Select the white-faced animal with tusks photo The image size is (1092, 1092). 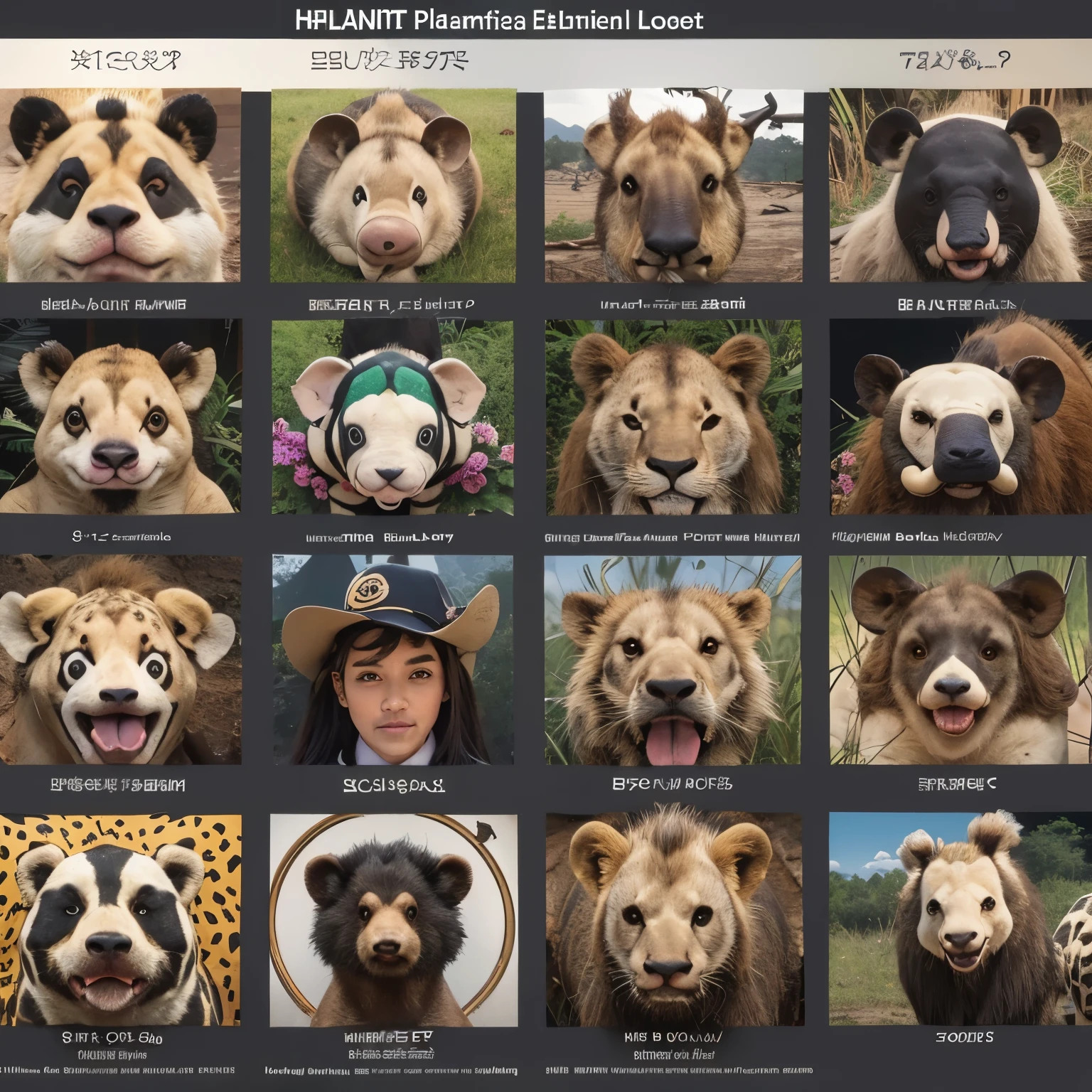tap(960, 417)
